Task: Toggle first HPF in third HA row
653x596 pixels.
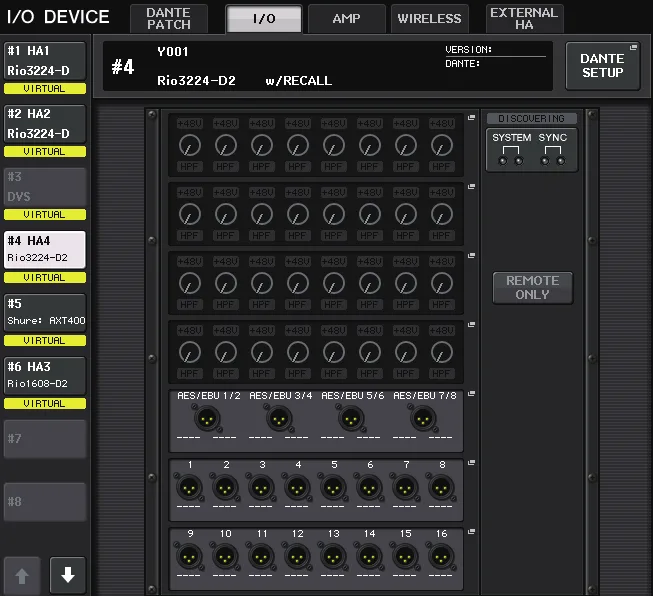Action: pyautogui.click(x=189, y=304)
